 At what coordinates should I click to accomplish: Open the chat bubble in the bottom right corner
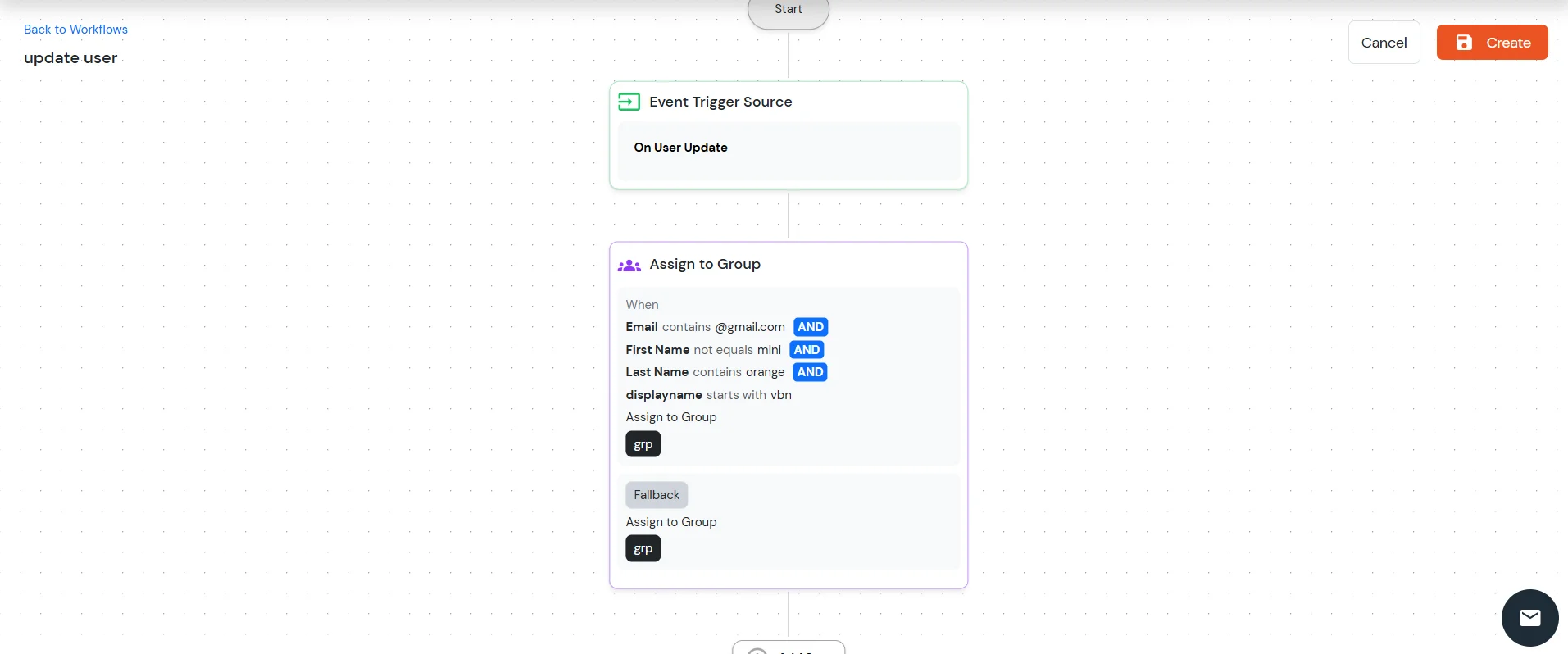[x=1529, y=617]
